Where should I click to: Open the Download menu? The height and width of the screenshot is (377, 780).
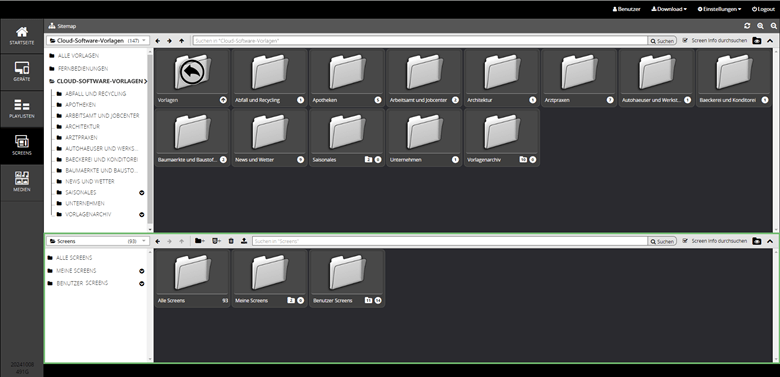tap(669, 9)
